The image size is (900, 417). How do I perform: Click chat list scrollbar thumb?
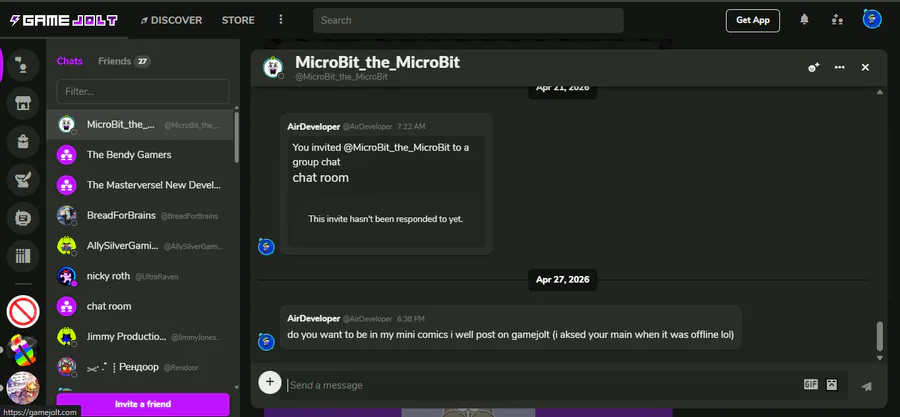point(236,137)
